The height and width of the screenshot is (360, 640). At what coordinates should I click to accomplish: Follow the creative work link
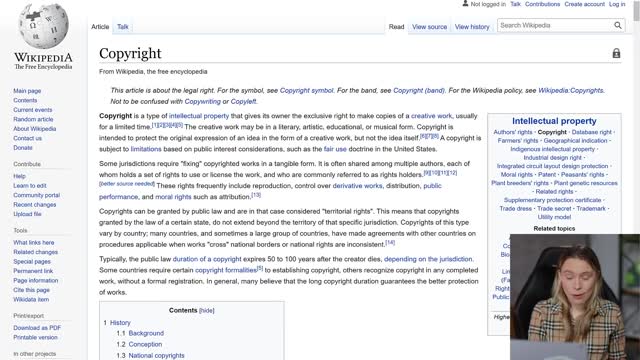(431, 116)
